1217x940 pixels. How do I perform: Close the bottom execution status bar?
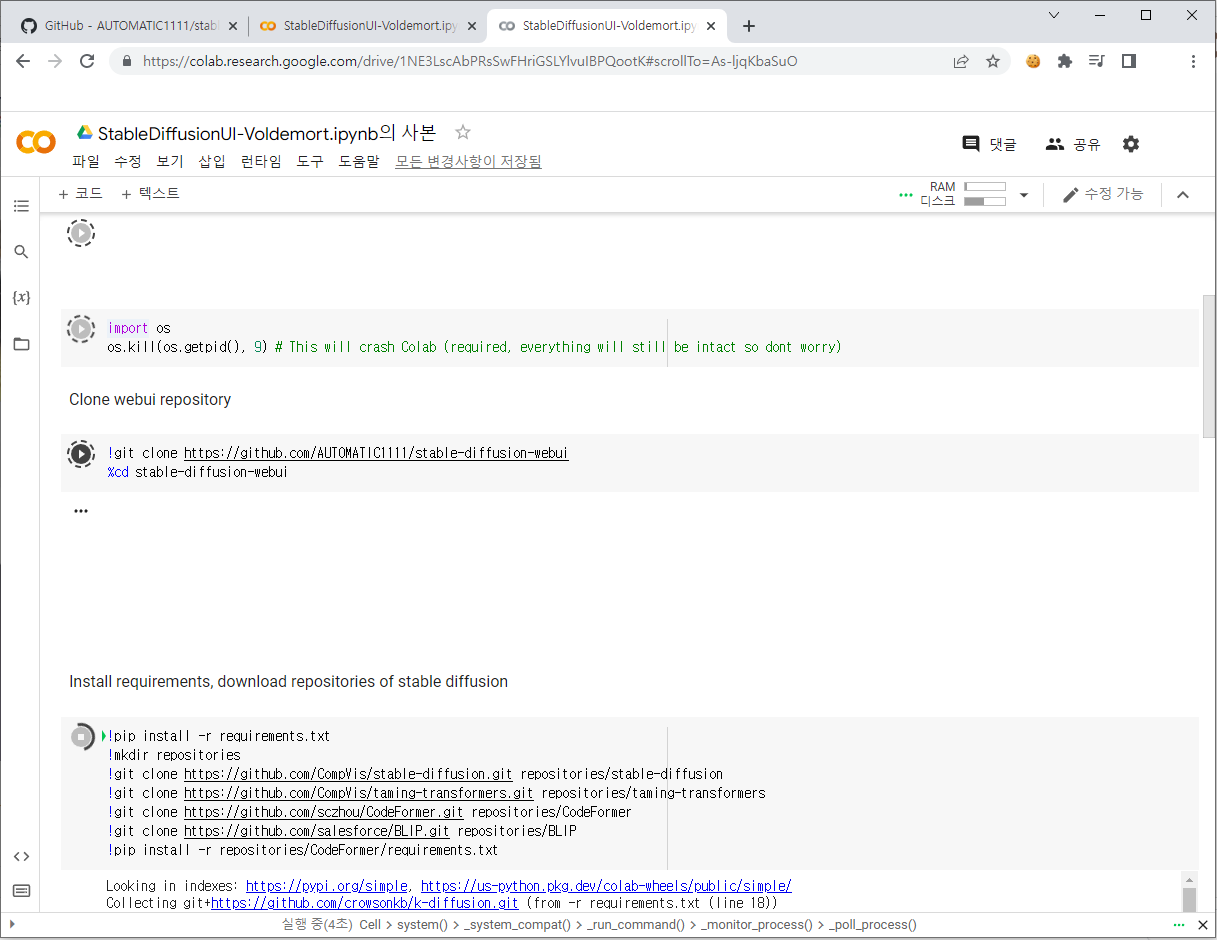pyautogui.click(x=1203, y=925)
